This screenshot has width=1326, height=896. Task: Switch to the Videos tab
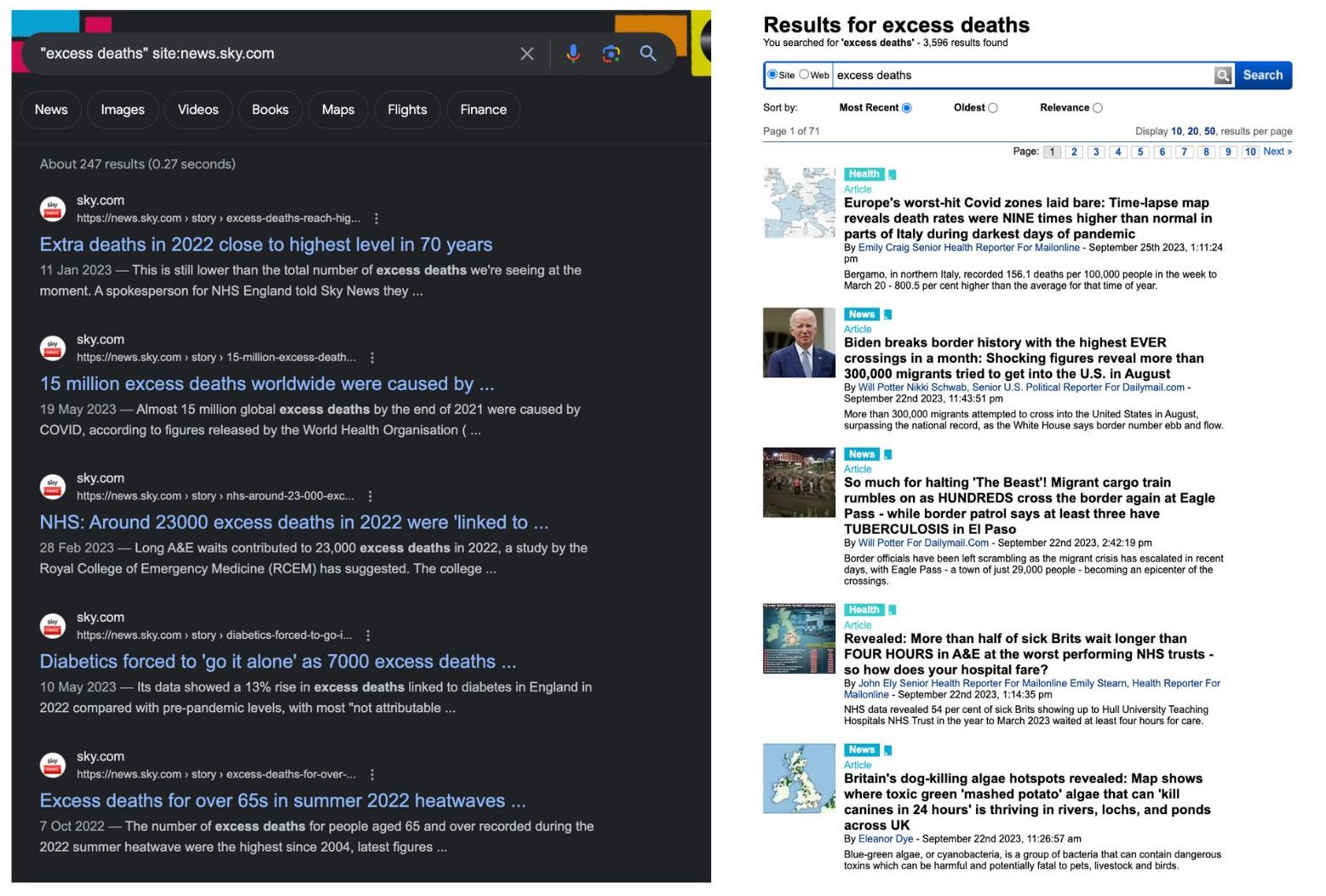tap(198, 110)
